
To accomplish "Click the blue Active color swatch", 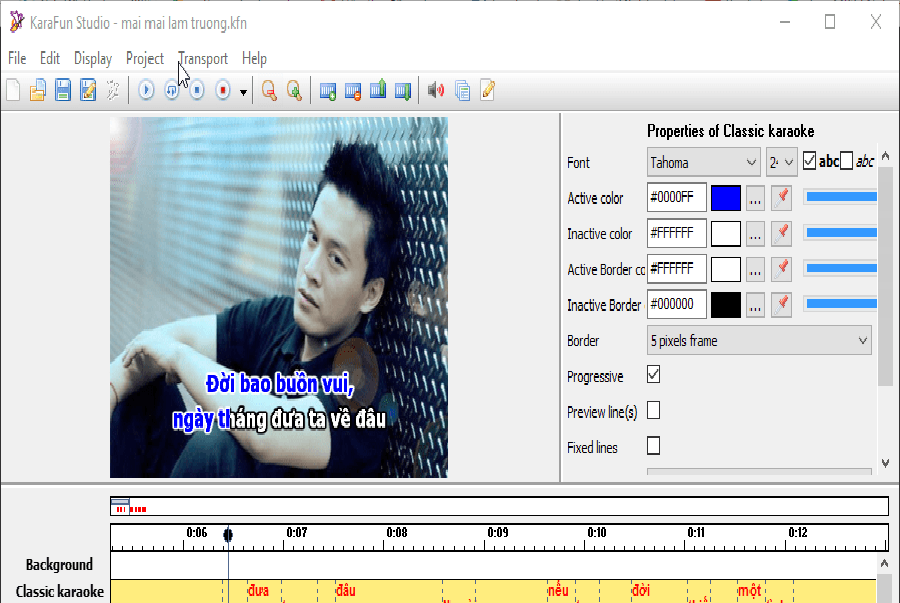I will coord(726,198).
